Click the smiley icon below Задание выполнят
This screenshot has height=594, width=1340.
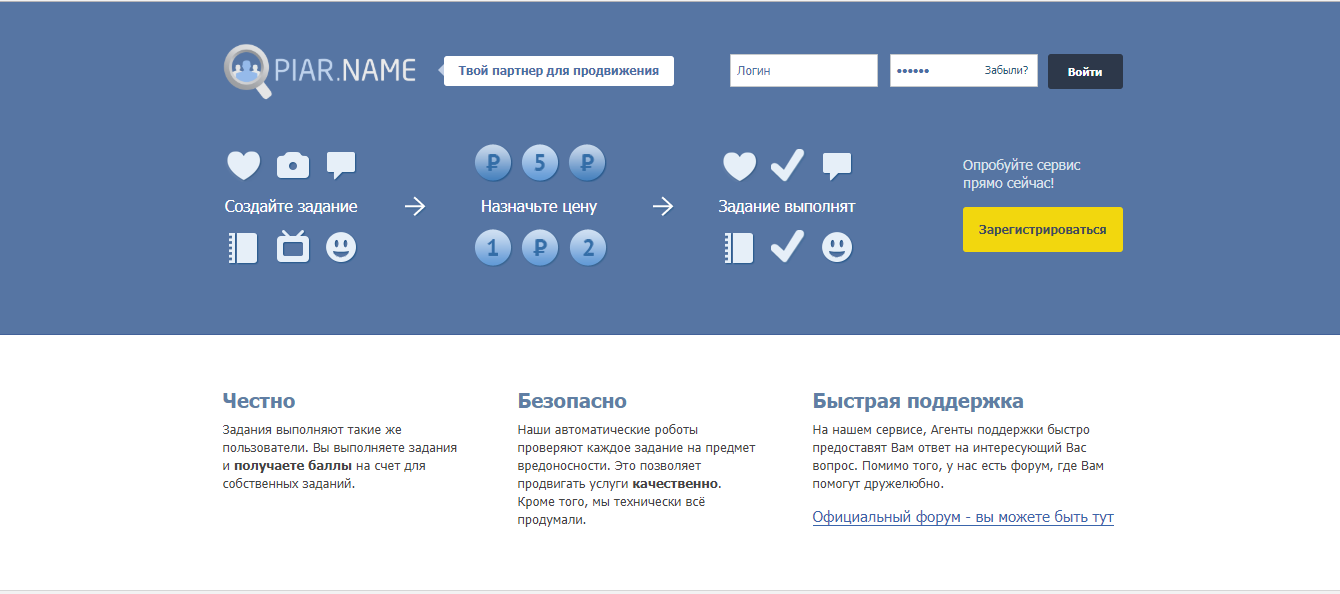[837, 247]
